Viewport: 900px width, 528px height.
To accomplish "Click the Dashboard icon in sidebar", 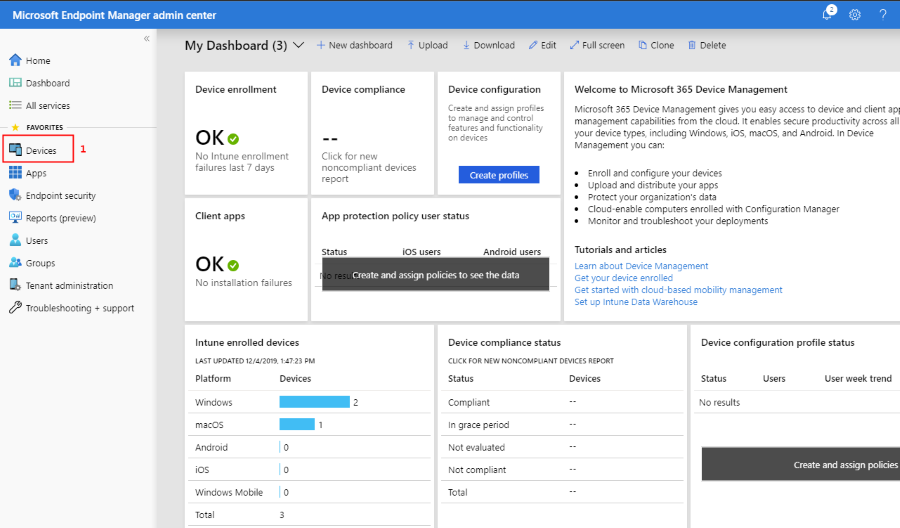I will (15, 83).
